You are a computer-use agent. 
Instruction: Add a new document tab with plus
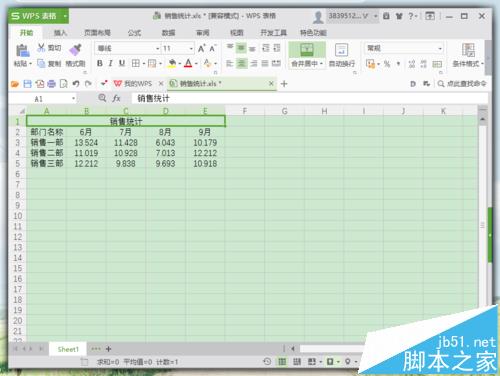click(x=284, y=84)
